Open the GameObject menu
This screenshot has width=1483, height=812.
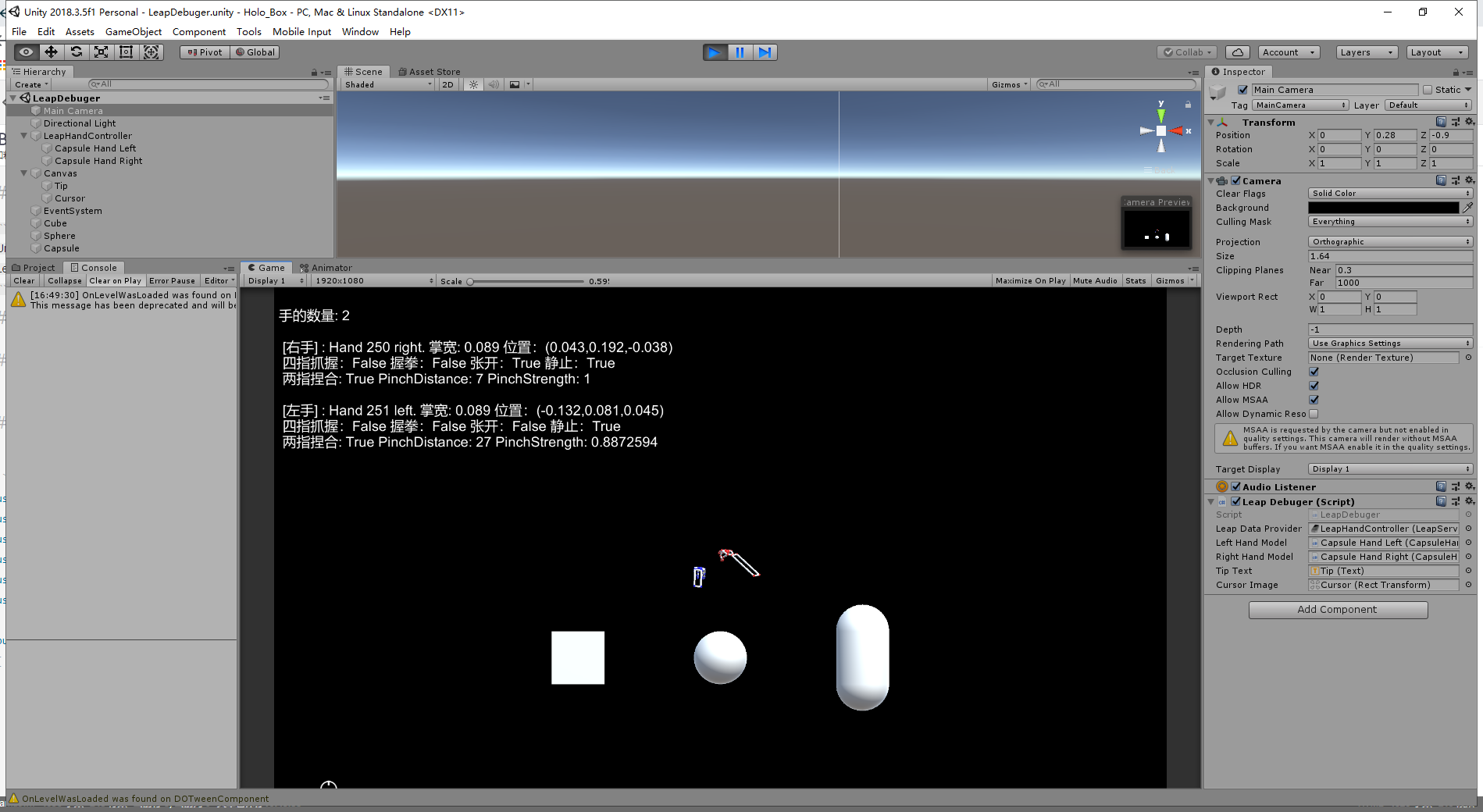click(133, 31)
